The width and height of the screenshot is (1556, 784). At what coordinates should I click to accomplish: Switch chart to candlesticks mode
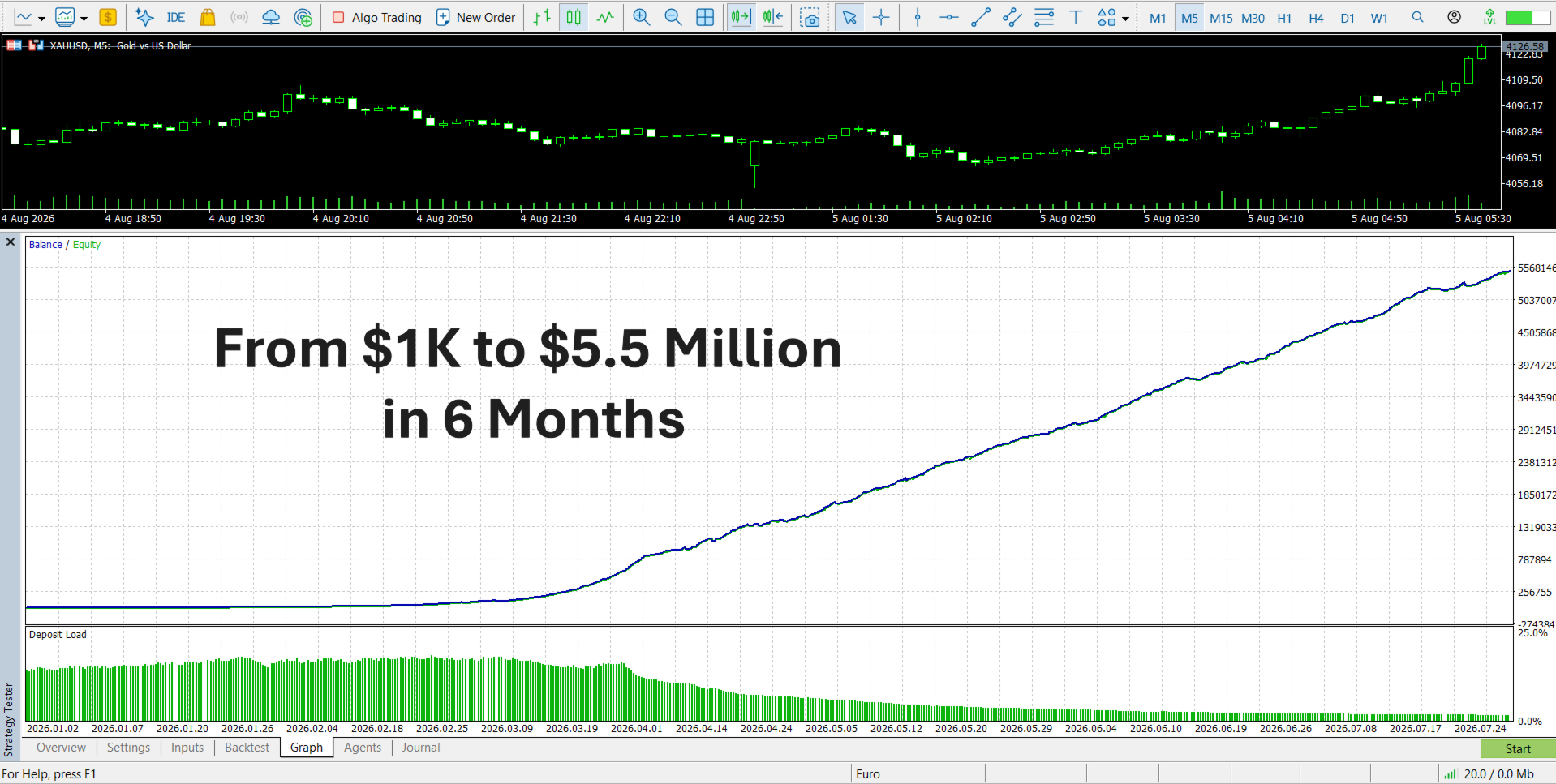[x=574, y=17]
